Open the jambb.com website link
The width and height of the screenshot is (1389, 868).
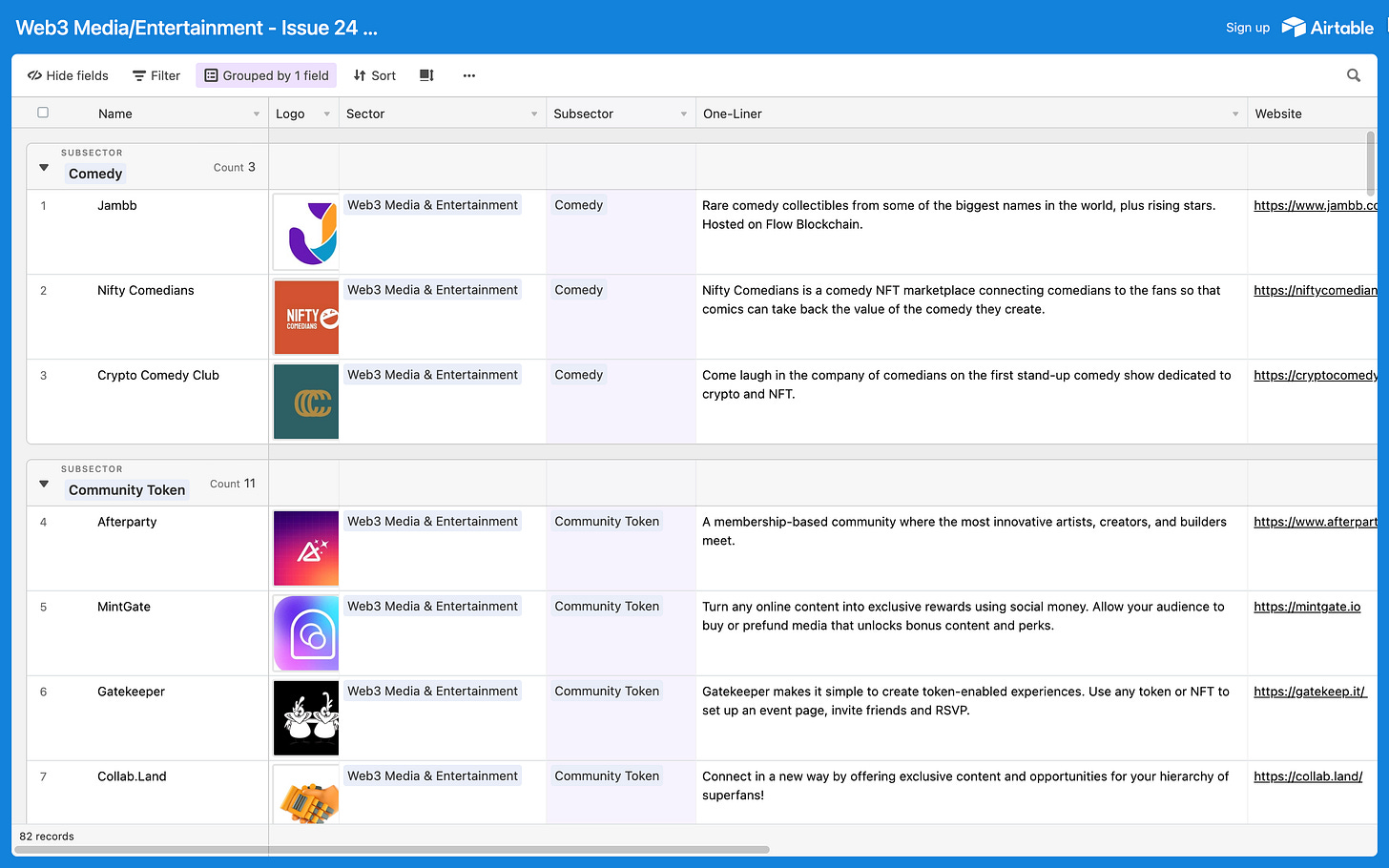point(1316,205)
